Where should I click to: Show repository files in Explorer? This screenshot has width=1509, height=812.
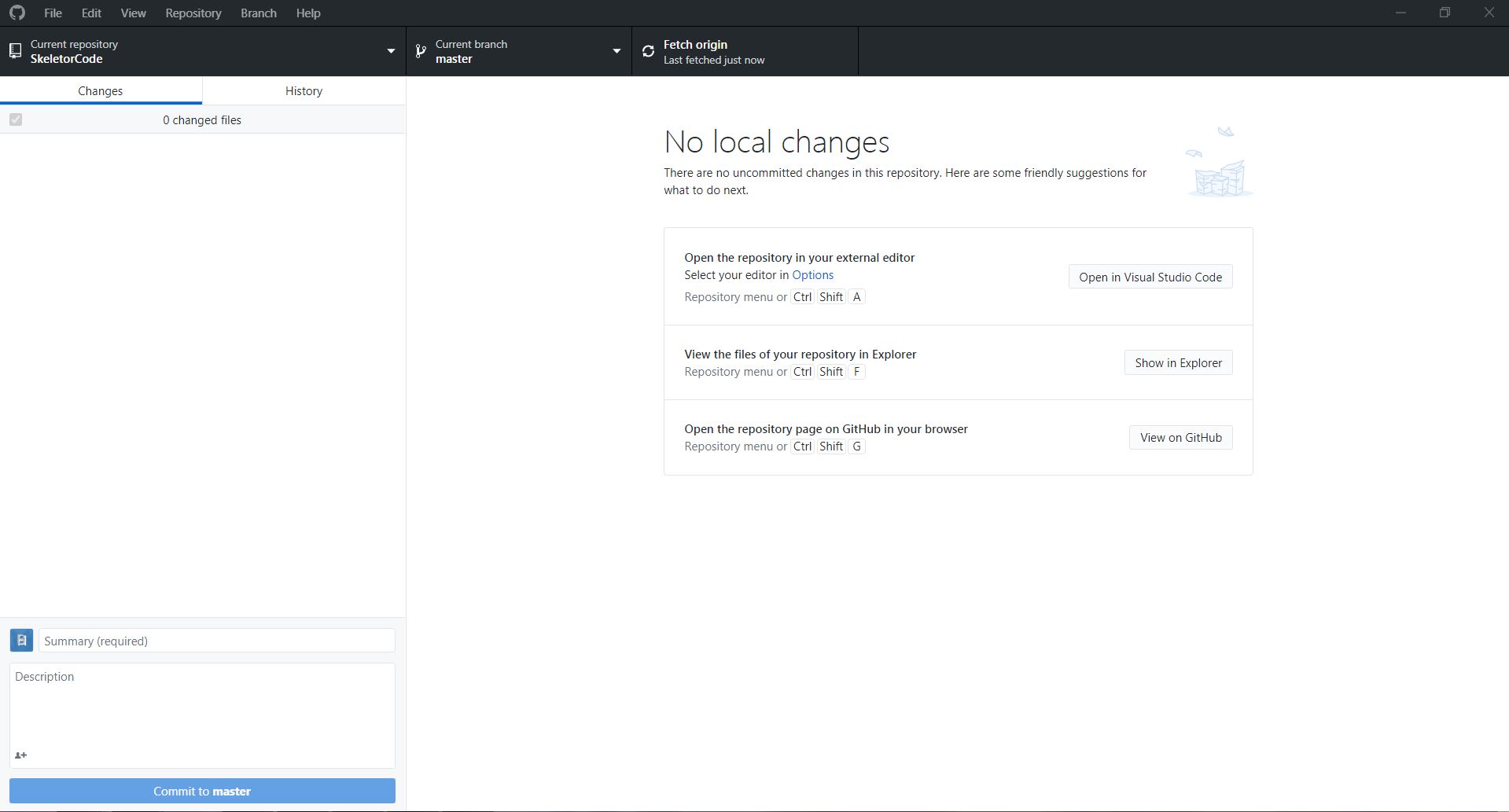click(1177, 362)
